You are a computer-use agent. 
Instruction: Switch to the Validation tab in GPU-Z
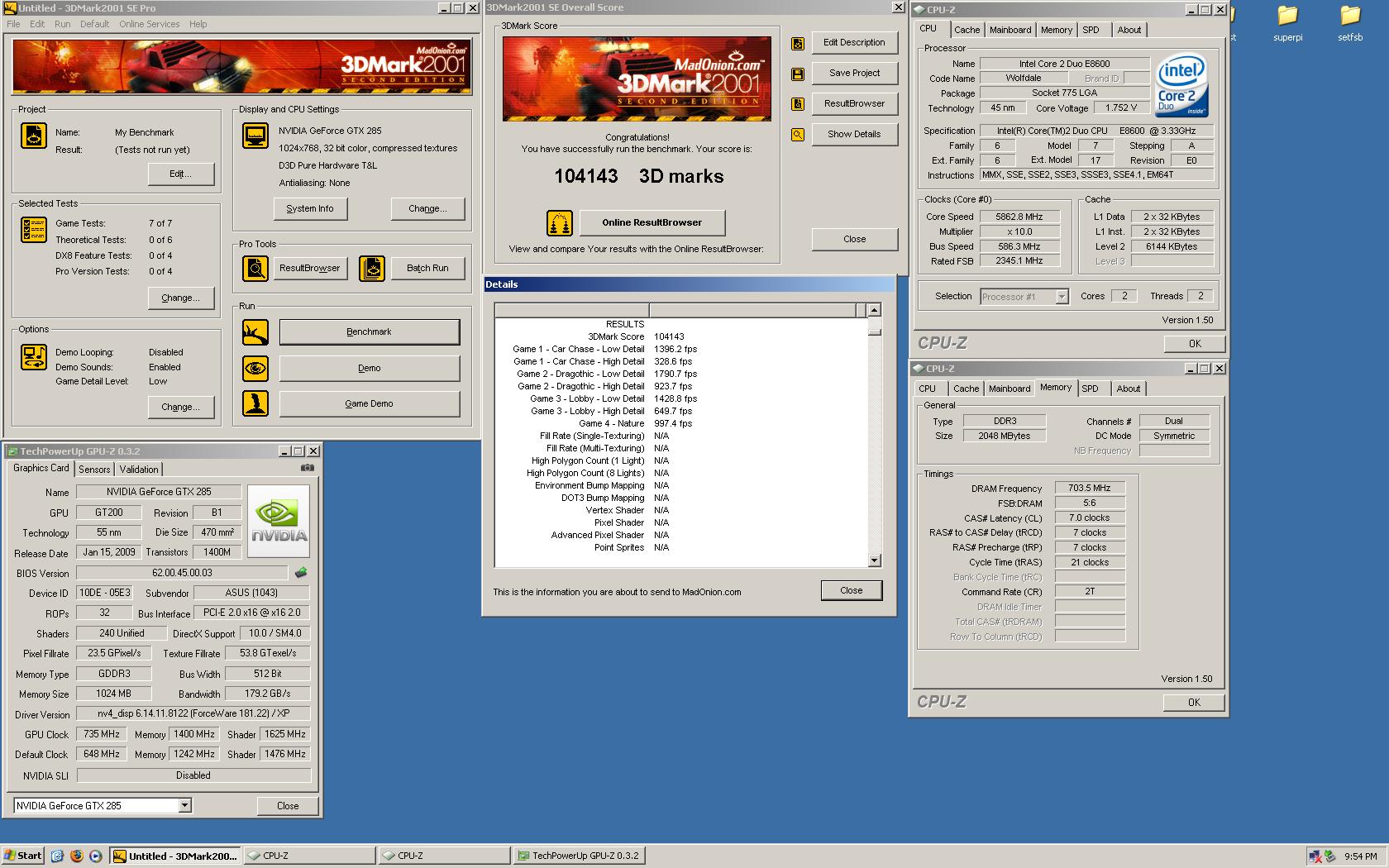pos(139,469)
